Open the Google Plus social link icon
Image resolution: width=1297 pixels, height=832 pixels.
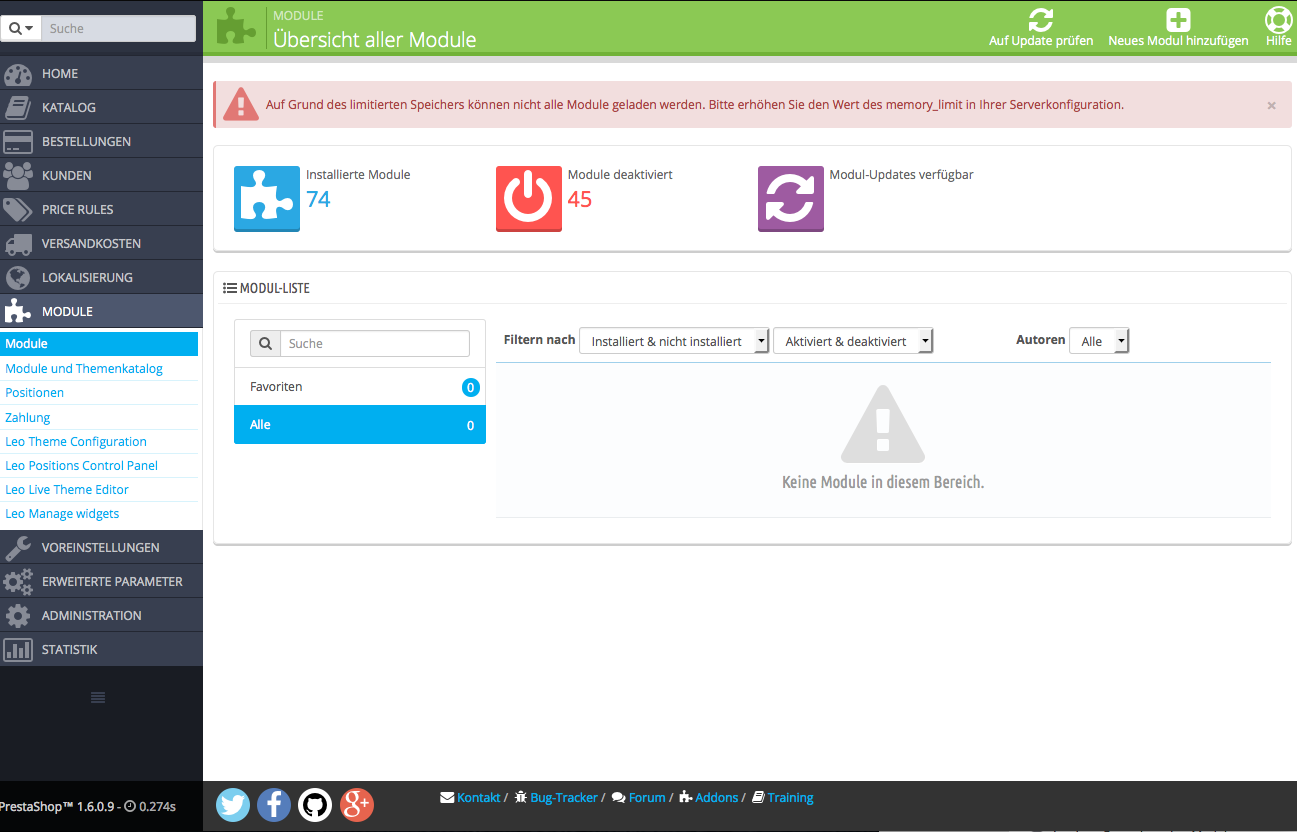tap(357, 804)
